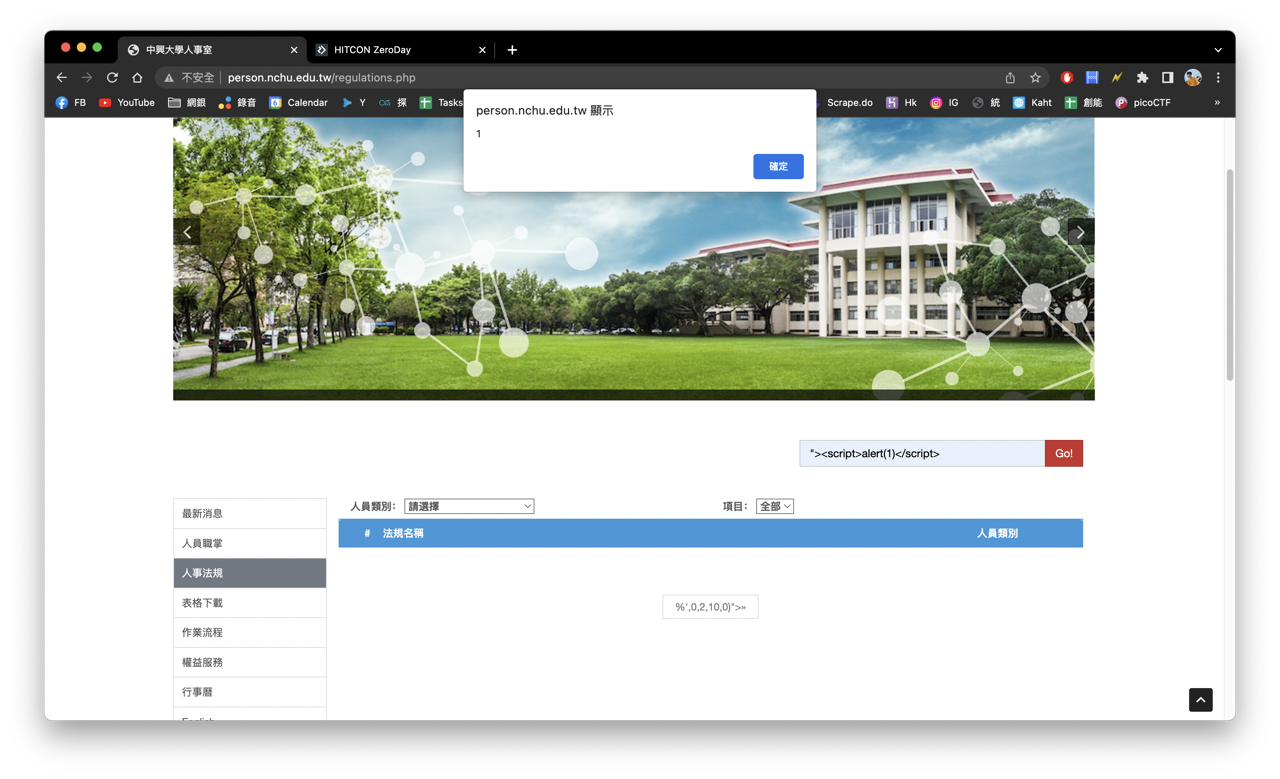
Task: Open 權益服務 in the sidebar
Action: tap(250, 662)
